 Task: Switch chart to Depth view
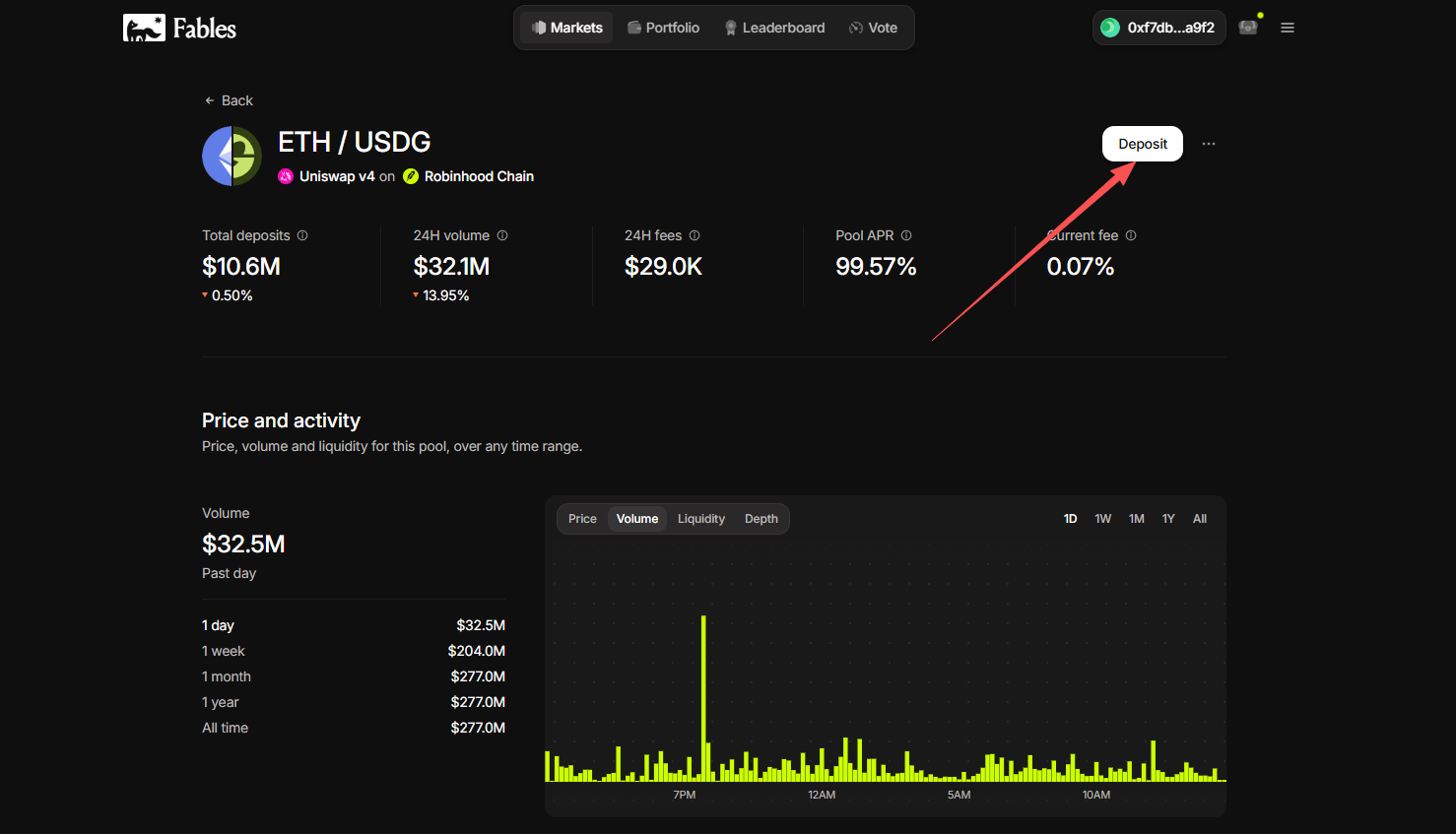click(x=761, y=519)
